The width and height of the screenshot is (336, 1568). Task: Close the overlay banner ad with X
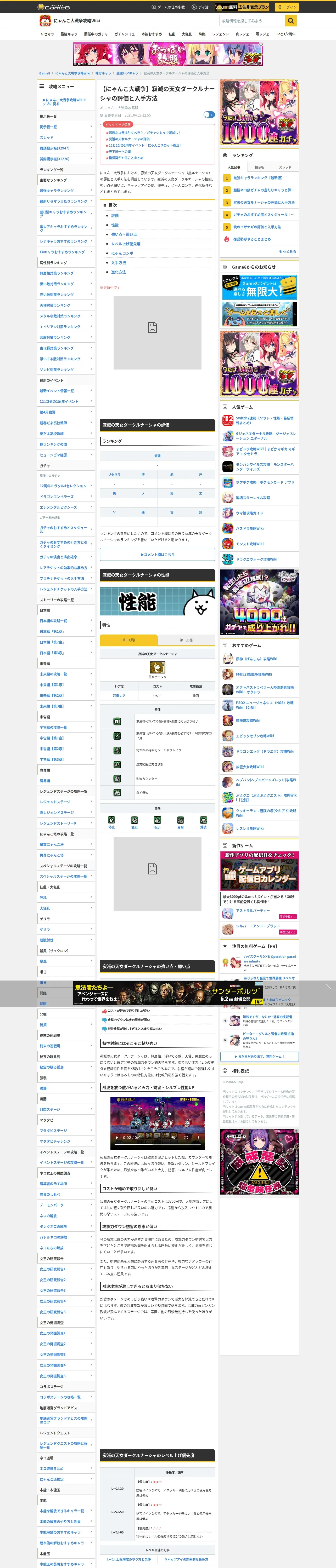[x=329, y=987]
